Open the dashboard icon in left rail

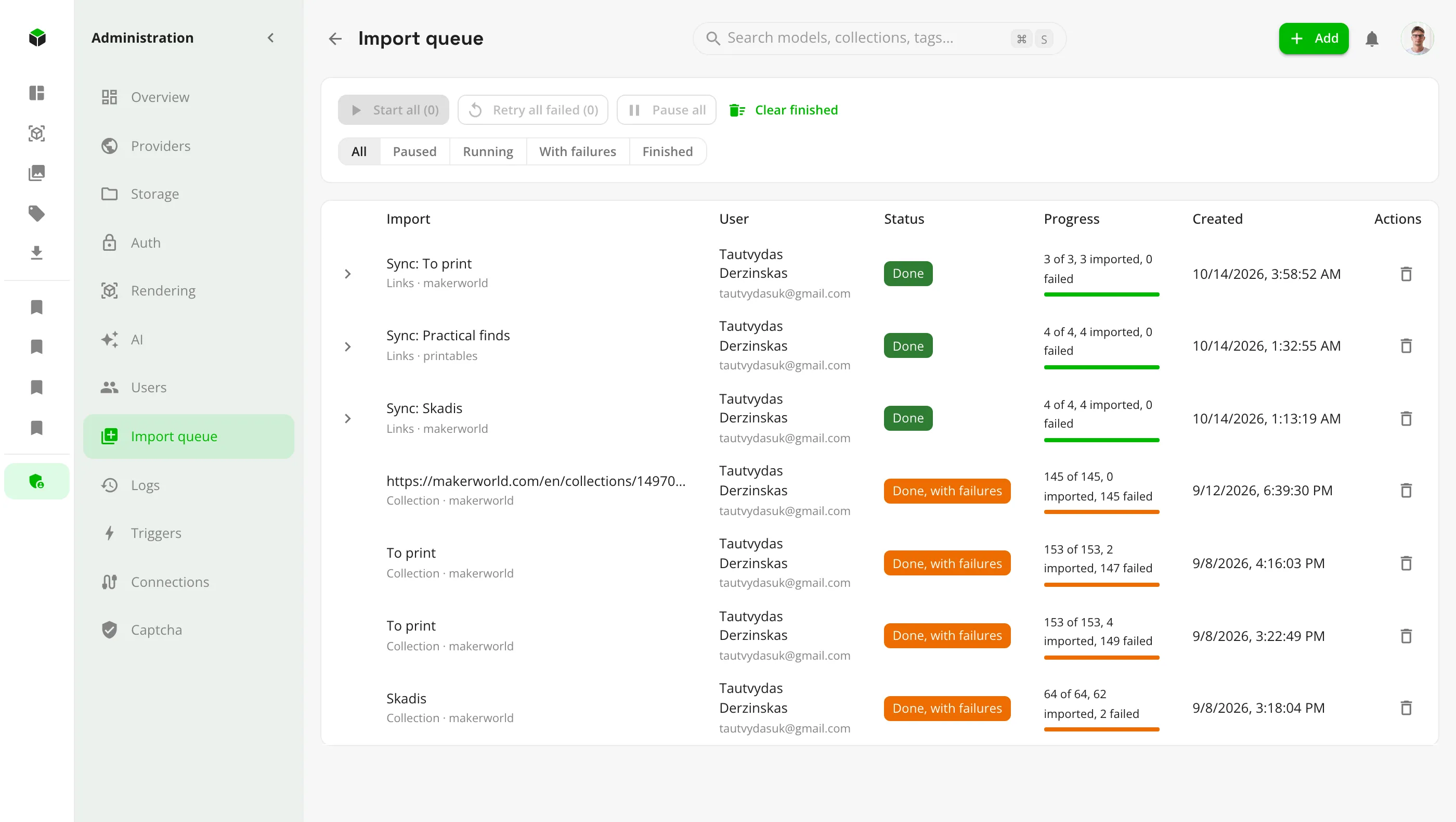coord(37,93)
